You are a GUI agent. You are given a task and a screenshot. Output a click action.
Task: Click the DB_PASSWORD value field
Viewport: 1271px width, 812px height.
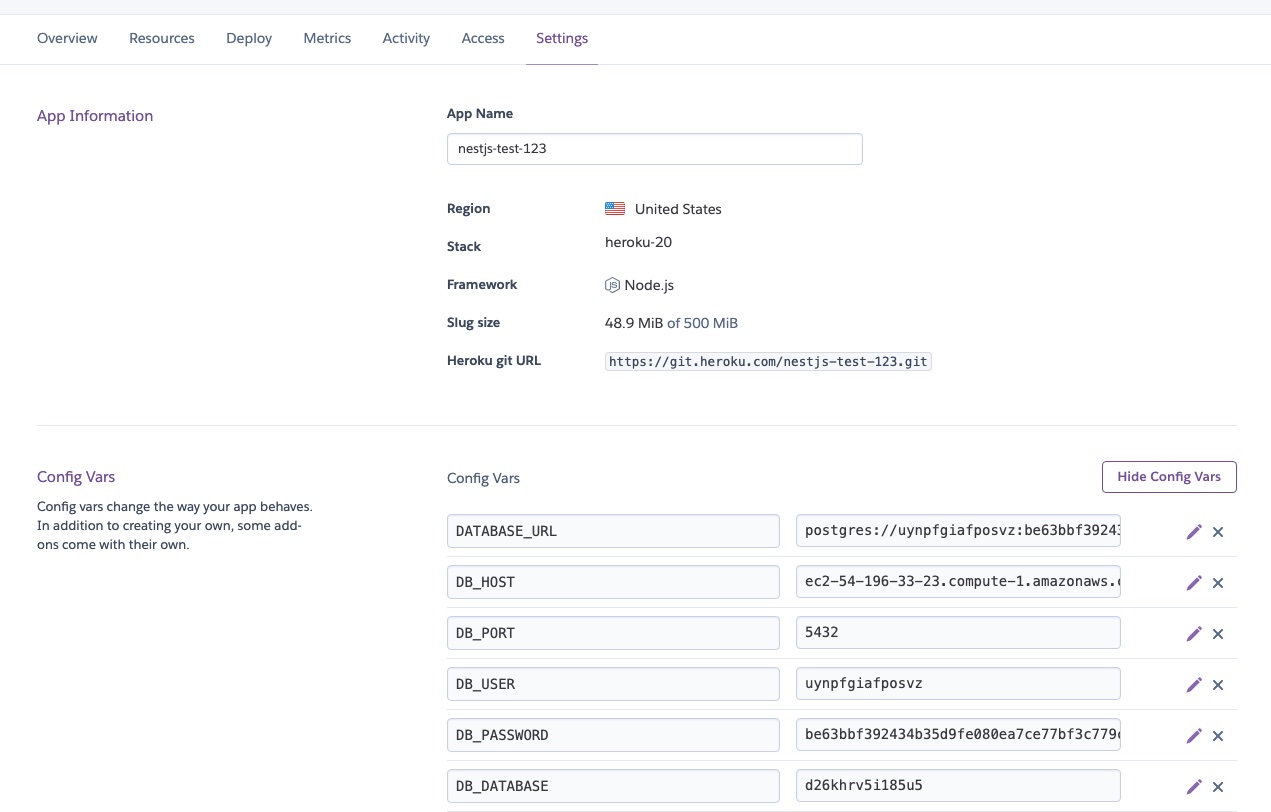[x=958, y=735]
